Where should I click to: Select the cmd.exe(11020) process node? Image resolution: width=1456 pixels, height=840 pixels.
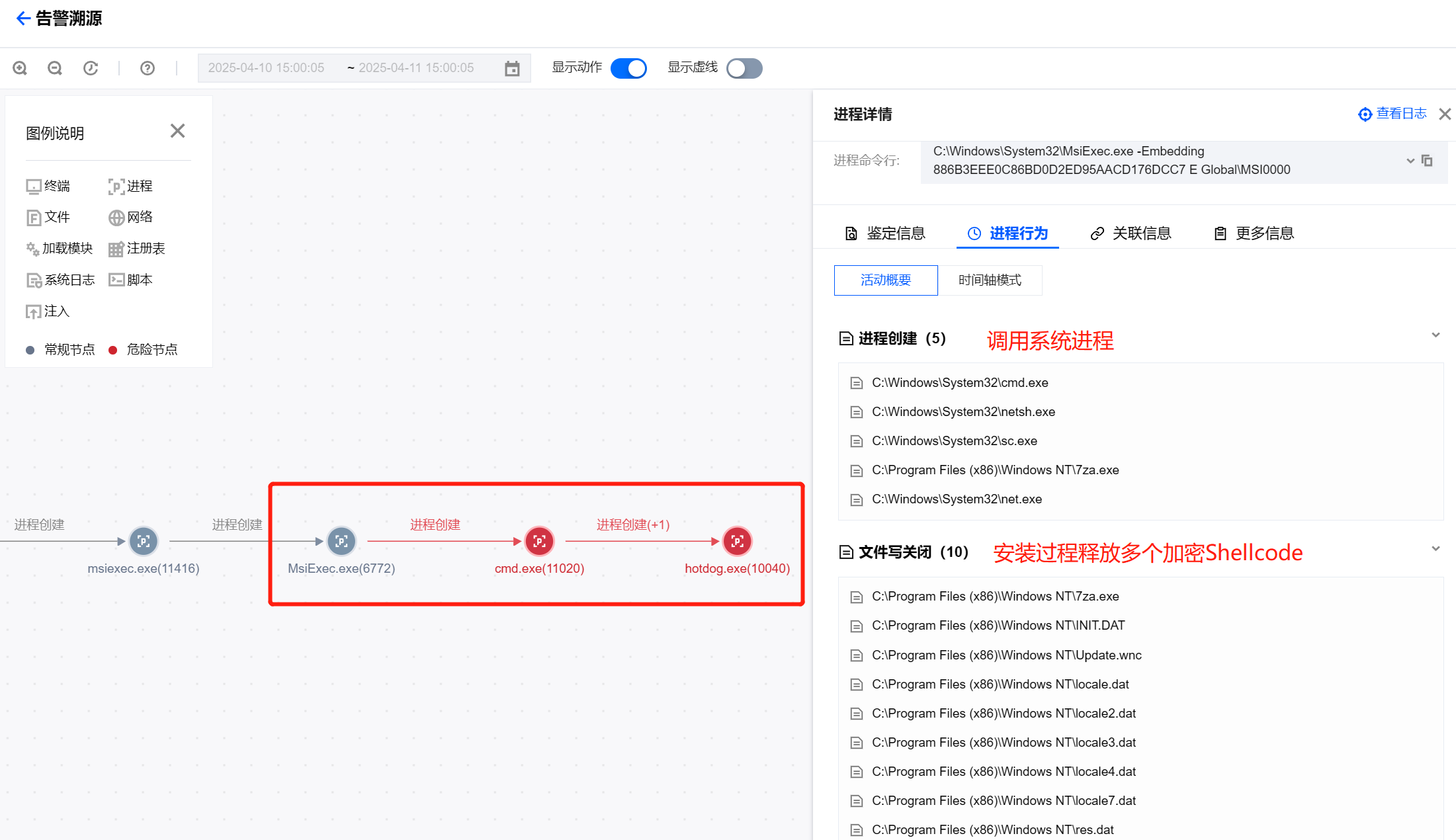click(x=539, y=542)
